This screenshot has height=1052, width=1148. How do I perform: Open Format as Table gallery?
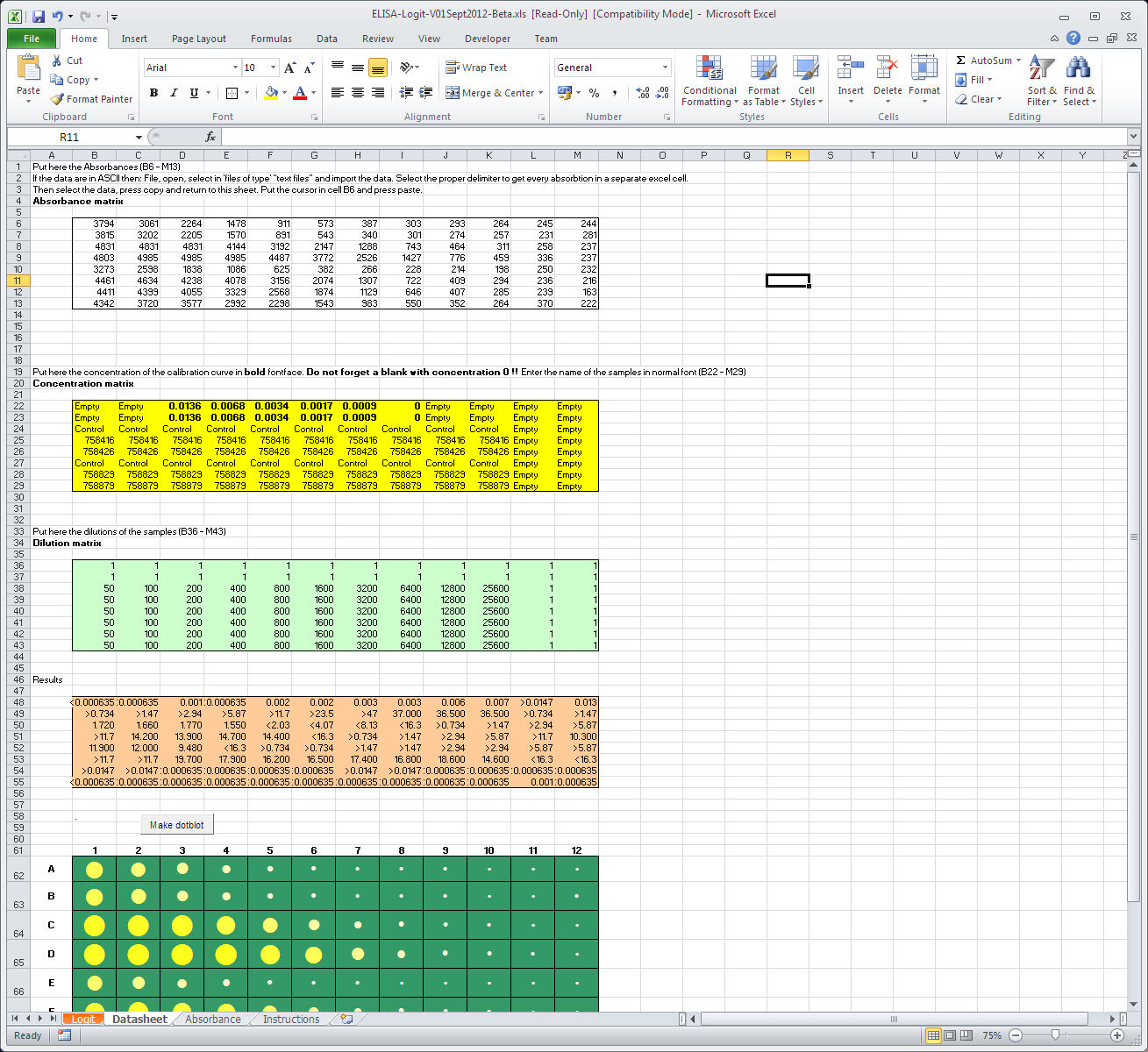click(x=764, y=81)
